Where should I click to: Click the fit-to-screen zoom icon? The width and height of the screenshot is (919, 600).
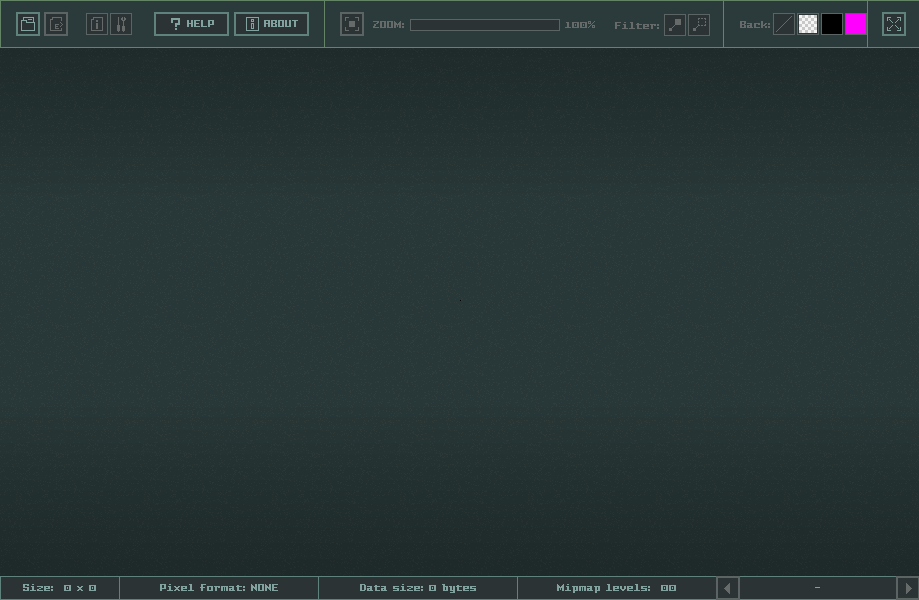coord(352,24)
